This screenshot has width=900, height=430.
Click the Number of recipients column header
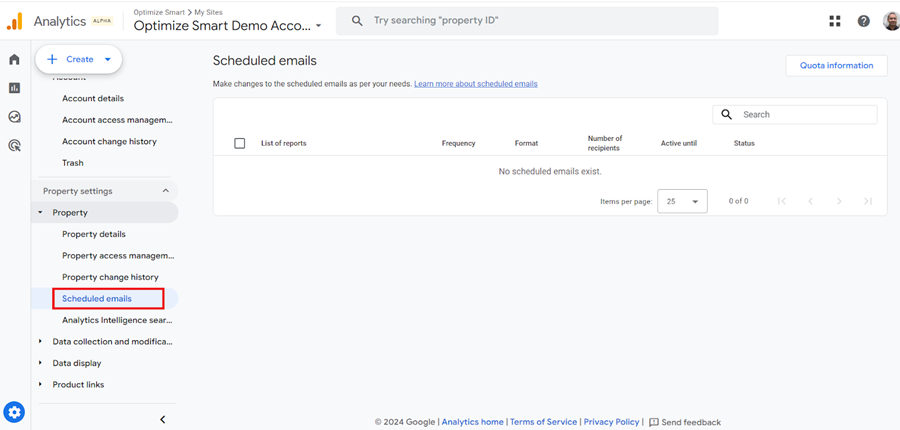tap(605, 144)
